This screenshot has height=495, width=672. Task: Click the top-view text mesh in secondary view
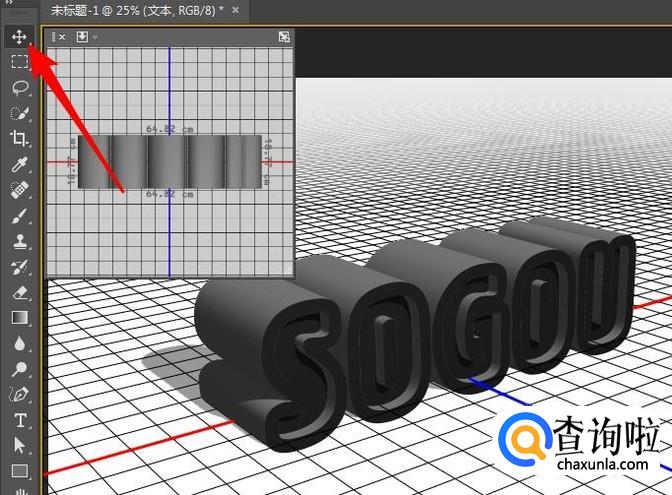[x=170, y=162]
